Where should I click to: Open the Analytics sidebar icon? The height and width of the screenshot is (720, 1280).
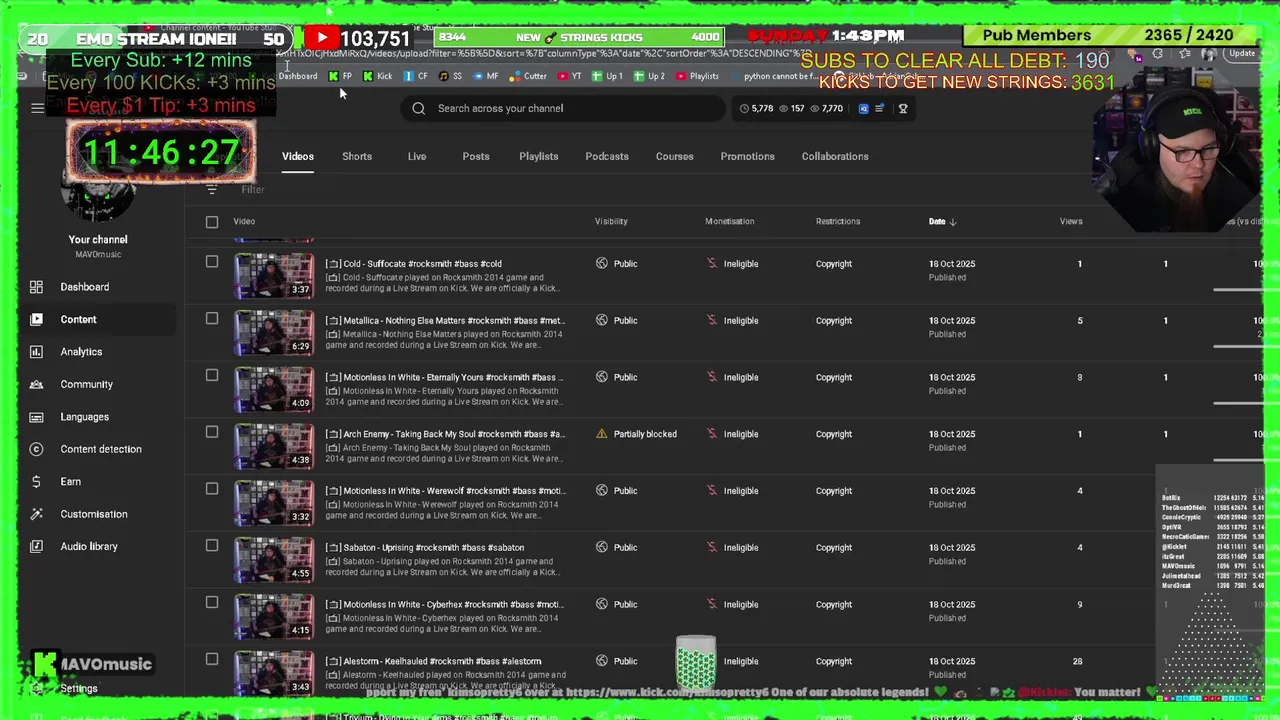click(x=36, y=352)
